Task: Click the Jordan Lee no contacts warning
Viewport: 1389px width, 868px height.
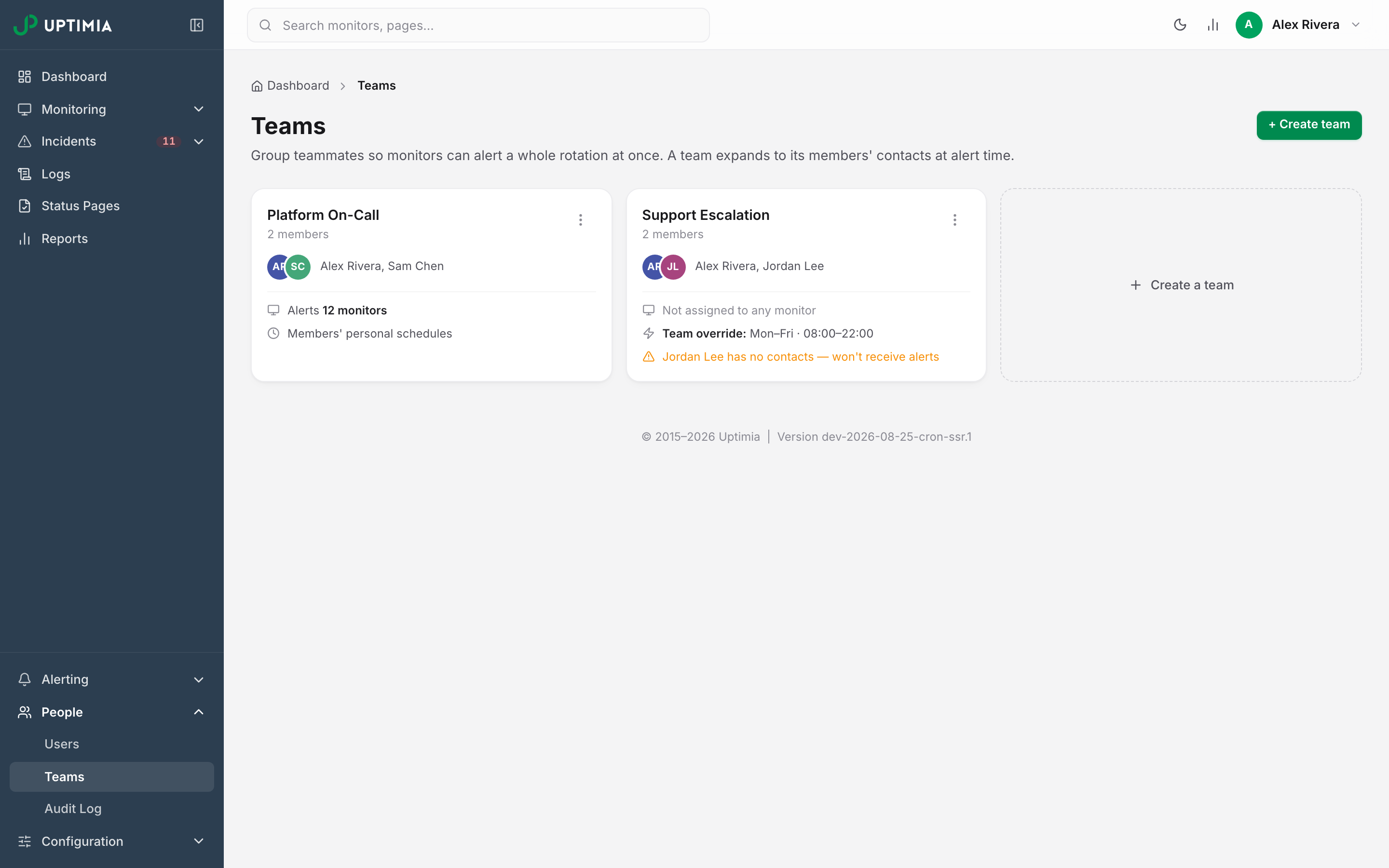Action: (791, 356)
